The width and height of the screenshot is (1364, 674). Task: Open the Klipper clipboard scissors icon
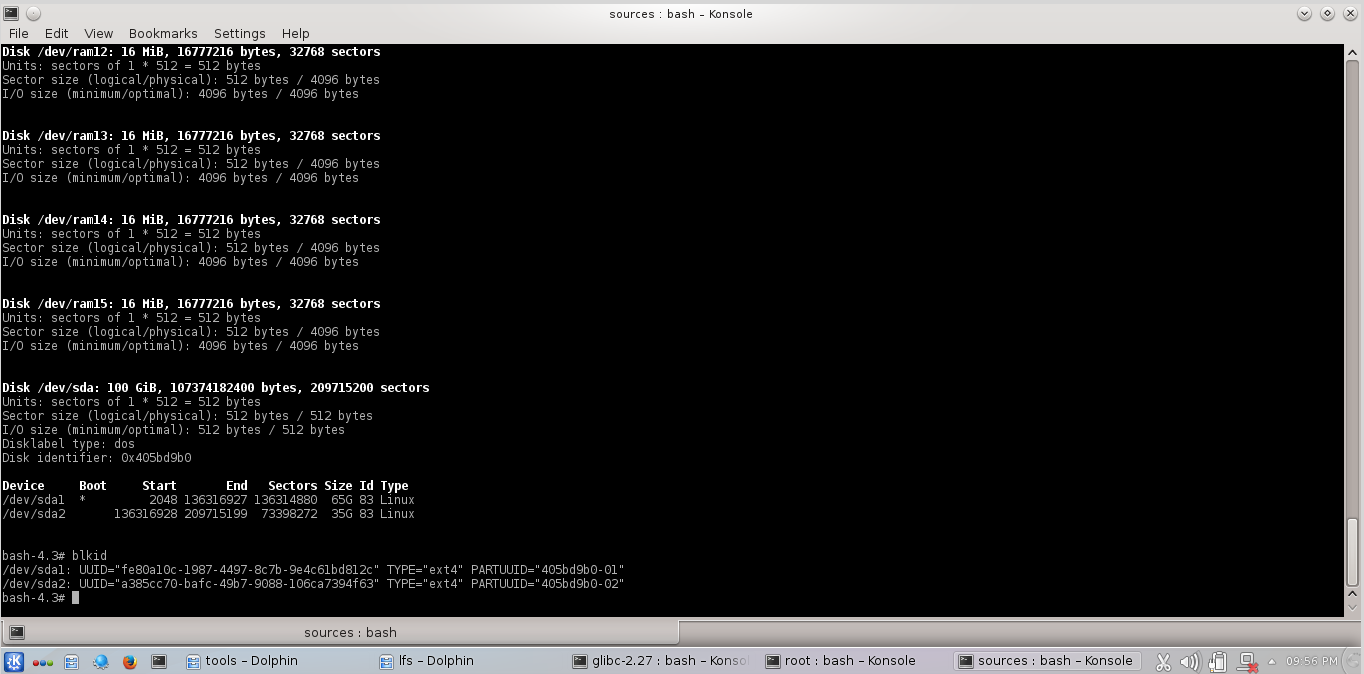[x=1163, y=661]
